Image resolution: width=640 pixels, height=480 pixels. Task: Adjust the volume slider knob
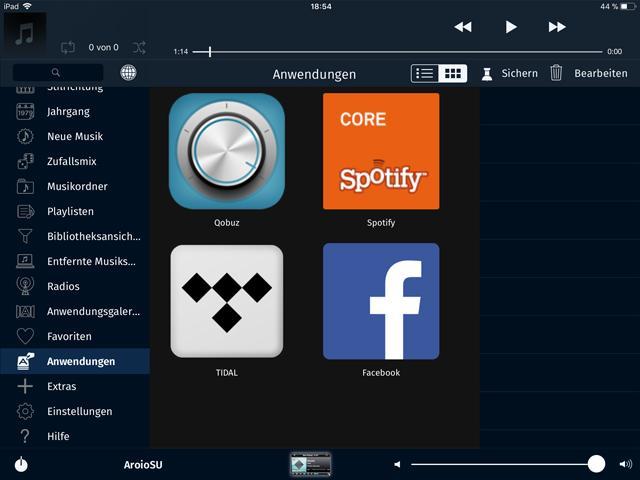pos(596,464)
